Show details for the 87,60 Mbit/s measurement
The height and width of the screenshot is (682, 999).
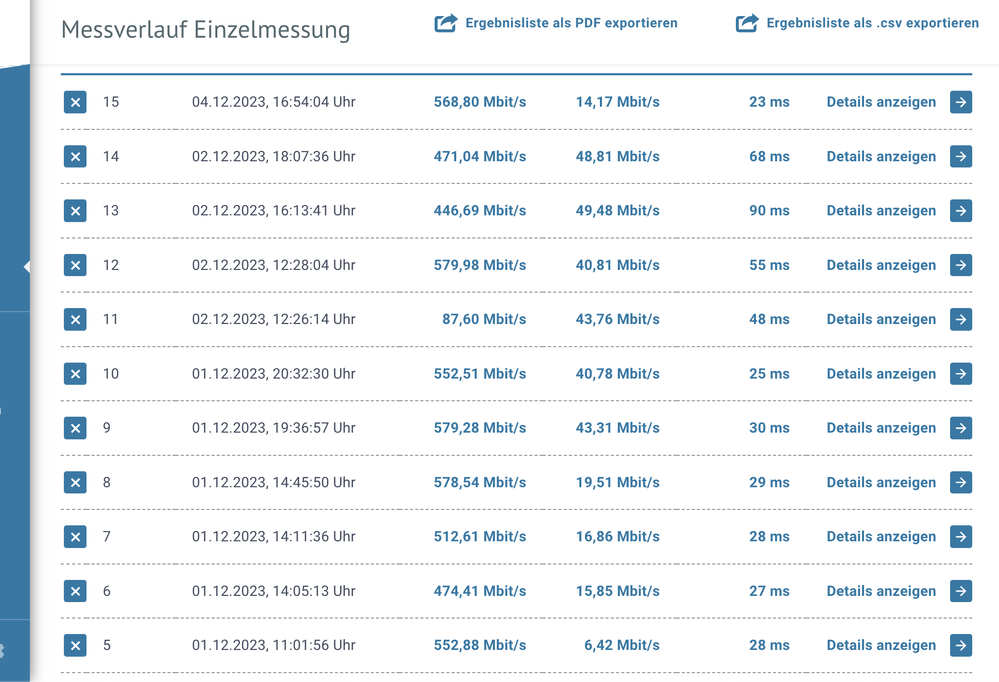point(881,320)
